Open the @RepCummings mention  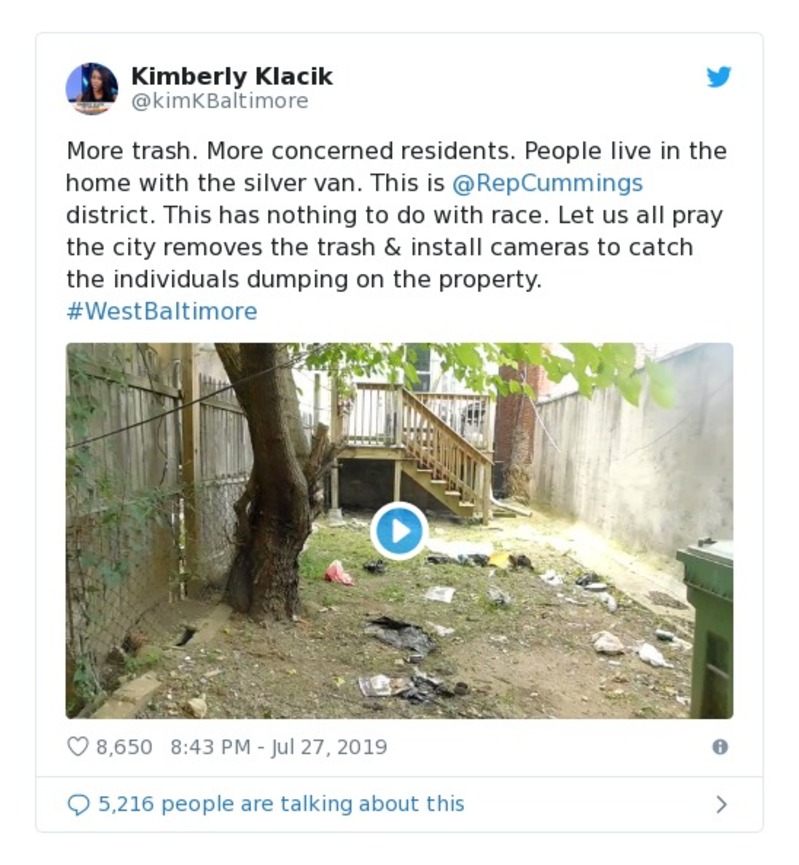547,183
